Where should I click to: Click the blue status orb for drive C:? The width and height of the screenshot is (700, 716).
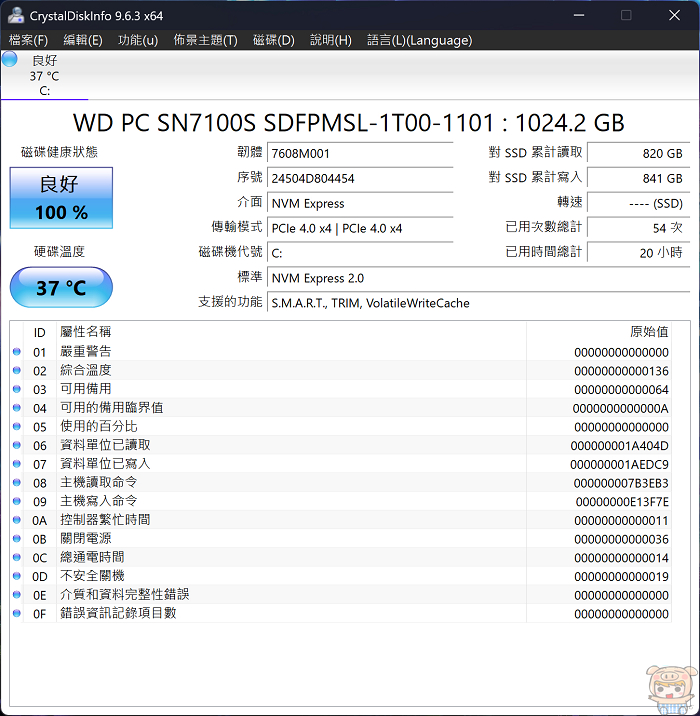tap(10, 60)
